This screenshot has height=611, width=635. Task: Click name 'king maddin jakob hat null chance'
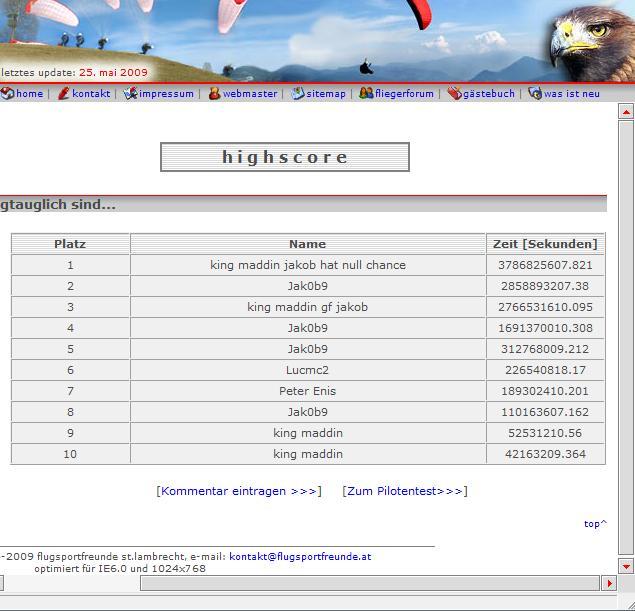[308, 265]
